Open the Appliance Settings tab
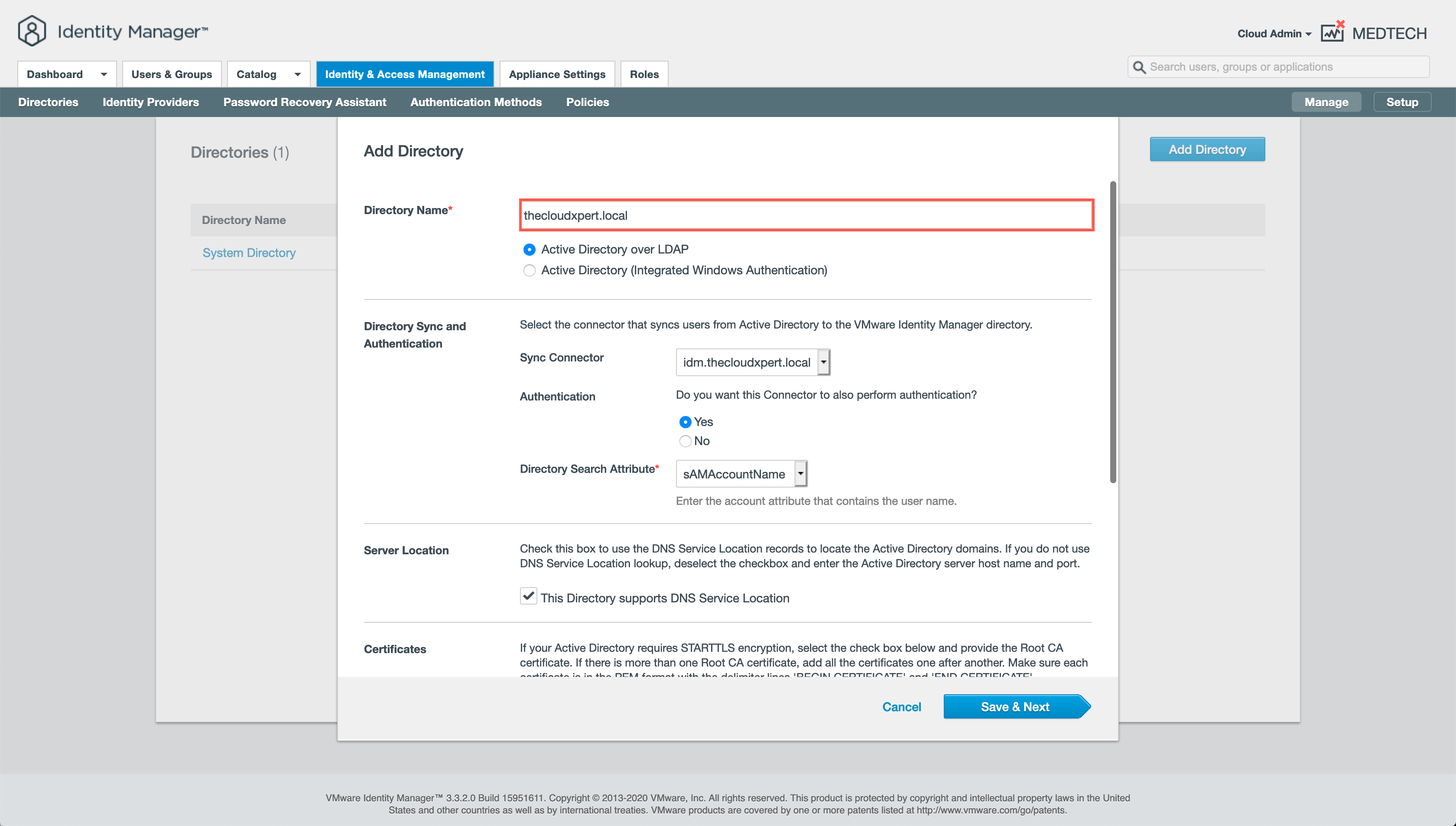 [x=557, y=74]
